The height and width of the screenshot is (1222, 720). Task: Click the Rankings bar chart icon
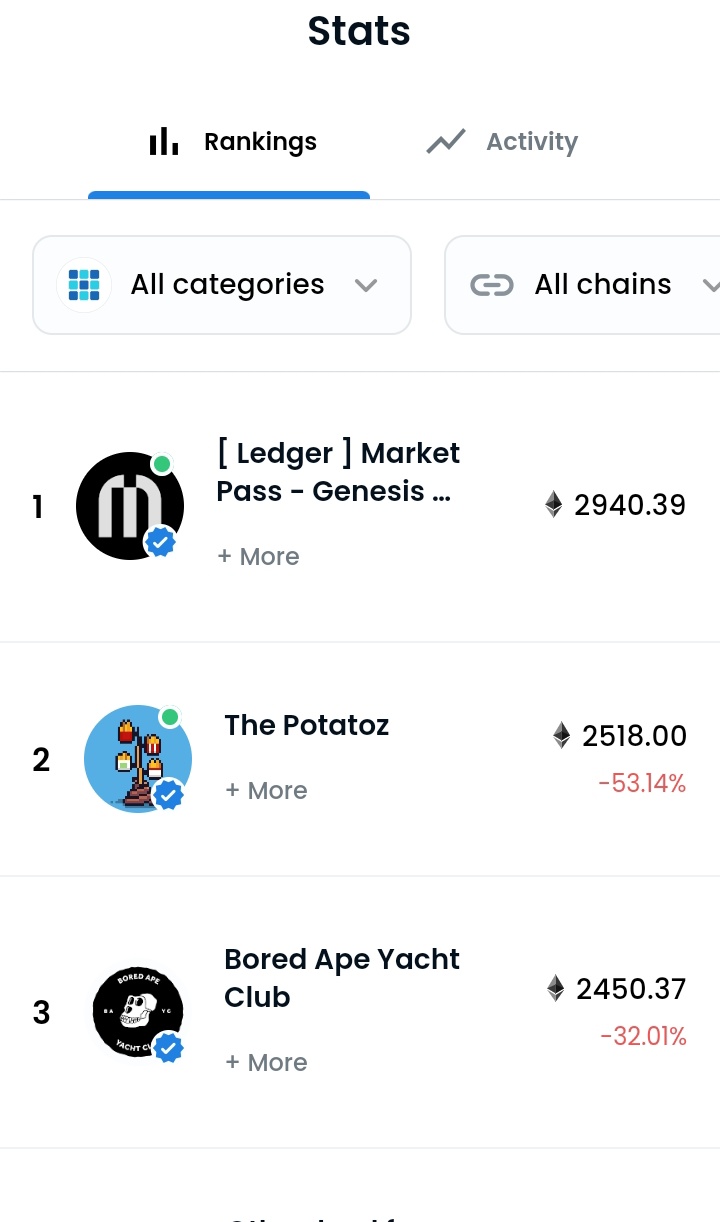[x=164, y=142]
